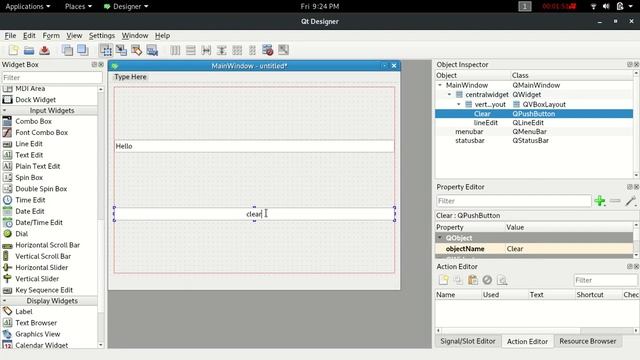Click the Hello line edit on the form
The height and width of the screenshot is (360, 640).
click(x=254, y=146)
